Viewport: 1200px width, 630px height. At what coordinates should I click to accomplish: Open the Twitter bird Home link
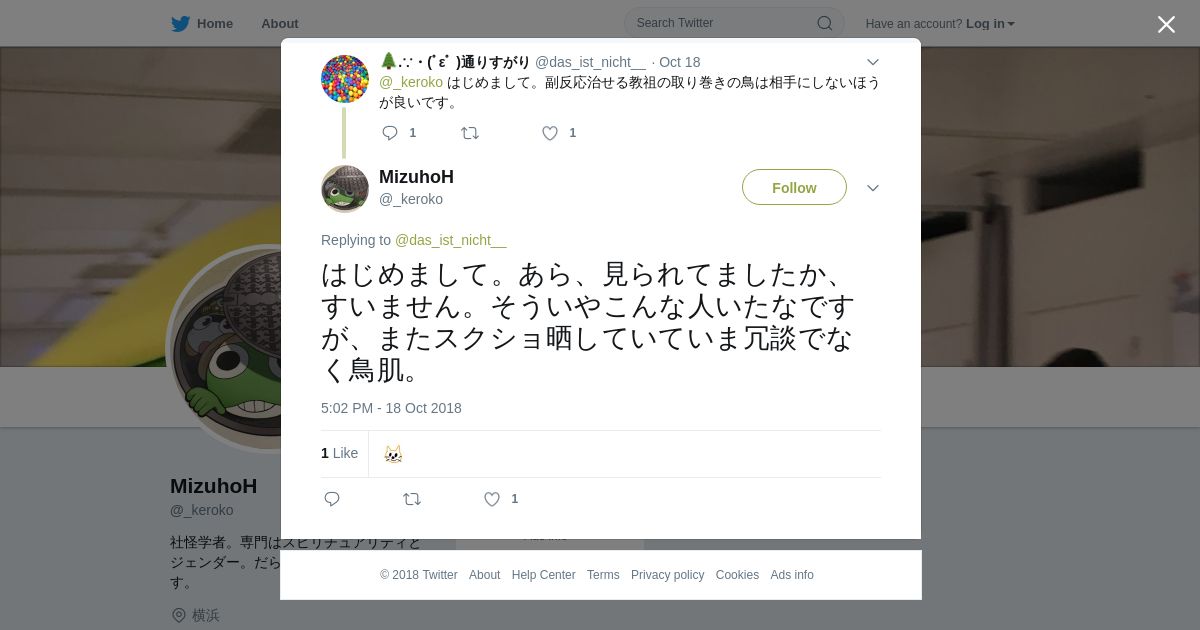click(202, 23)
